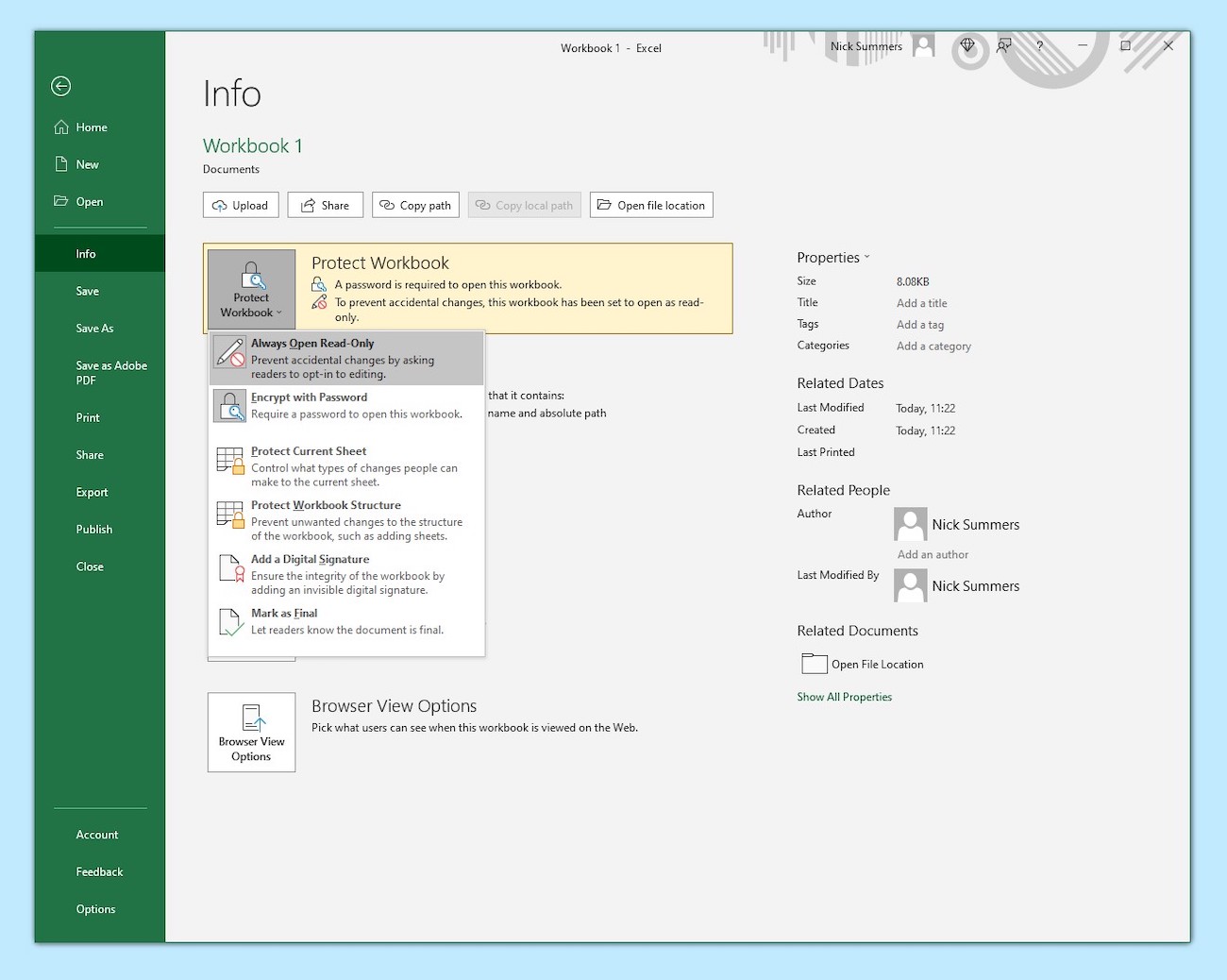Image resolution: width=1227 pixels, height=980 pixels.
Task: Click the Protect Workbook Structure icon
Action: pos(229,515)
